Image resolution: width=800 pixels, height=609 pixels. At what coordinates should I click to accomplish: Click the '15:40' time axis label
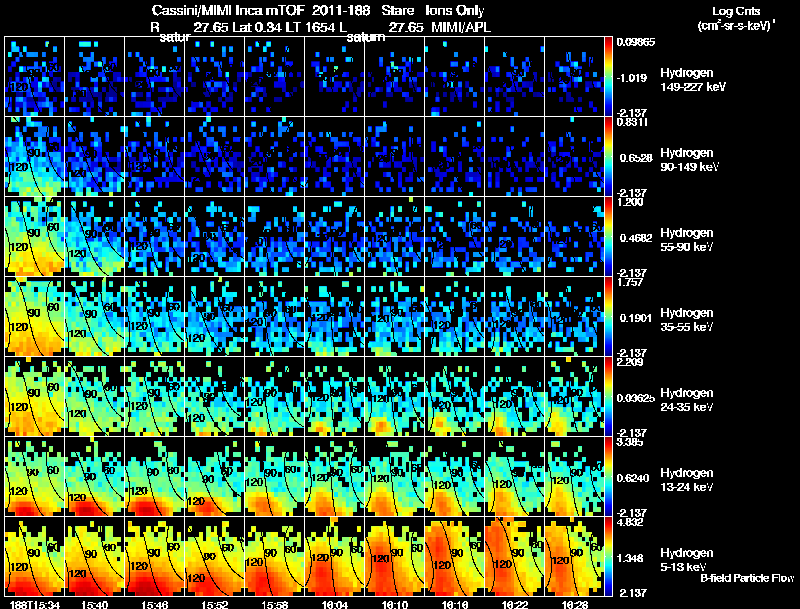(x=94, y=604)
